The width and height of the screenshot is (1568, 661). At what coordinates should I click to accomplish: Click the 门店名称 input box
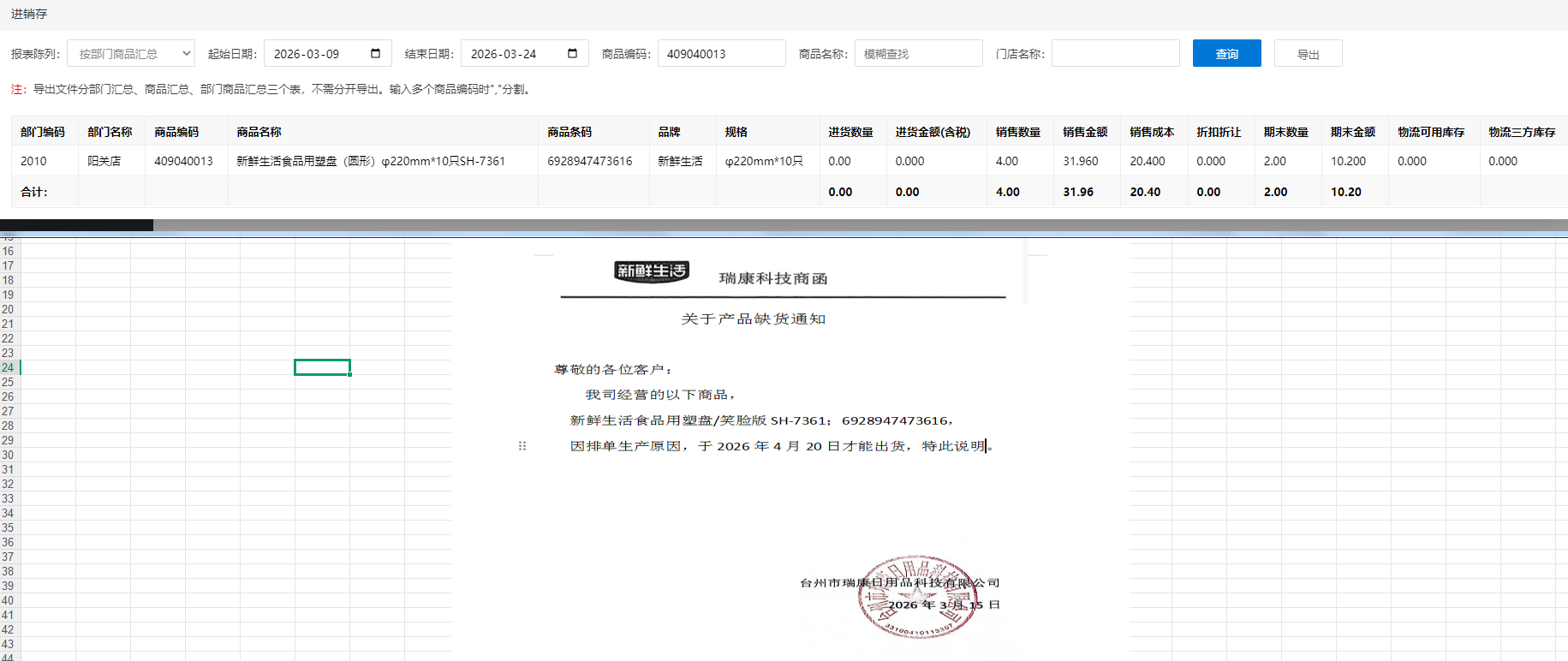(x=1115, y=53)
